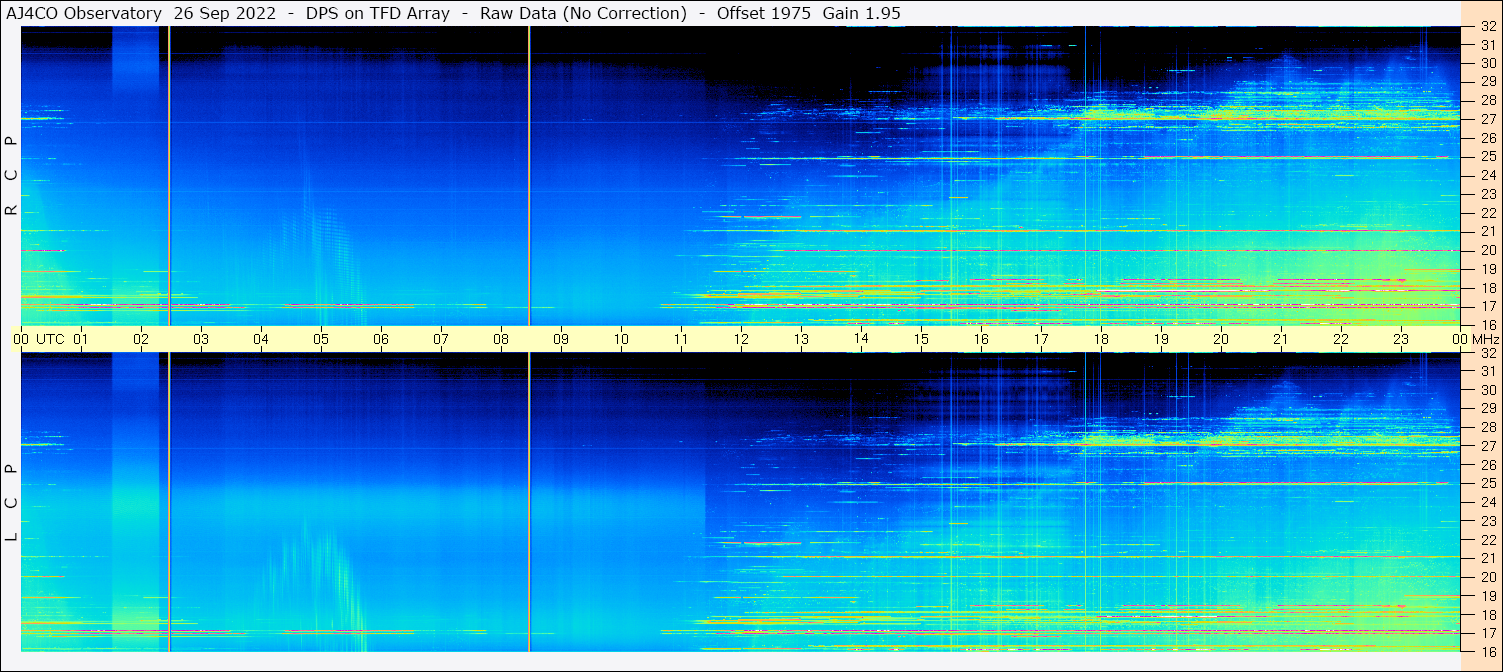
Task: Click hour label "14" on time axis
Action: 861,339
